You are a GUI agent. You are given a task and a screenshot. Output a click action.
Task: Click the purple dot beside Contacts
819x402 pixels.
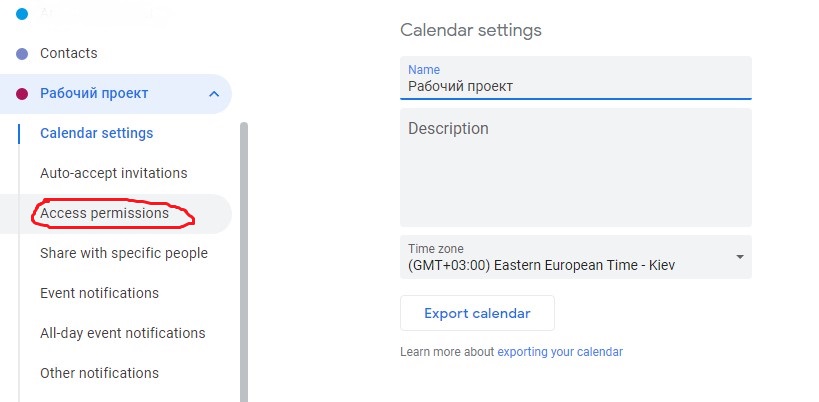pos(22,54)
